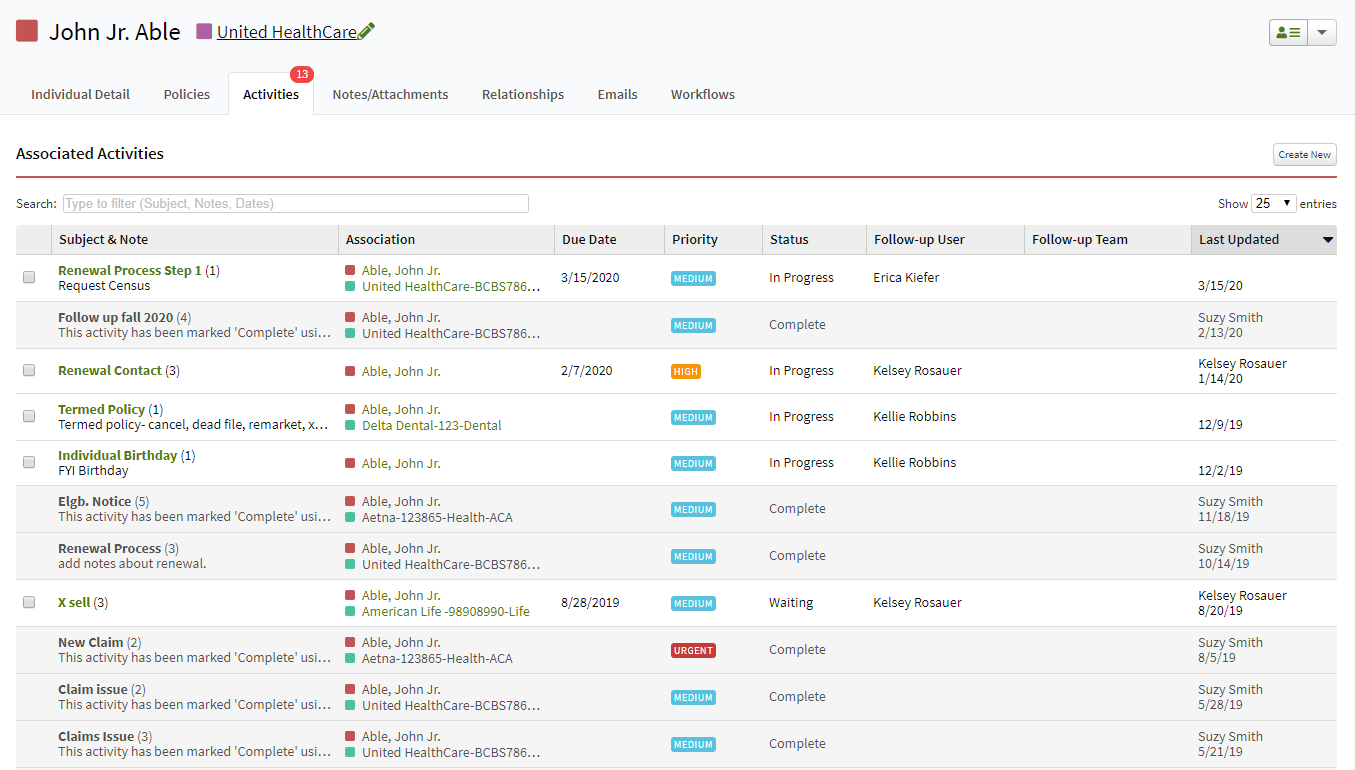1355x770 pixels.
Task: Click the Create New button
Action: (x=1305, y=155)
